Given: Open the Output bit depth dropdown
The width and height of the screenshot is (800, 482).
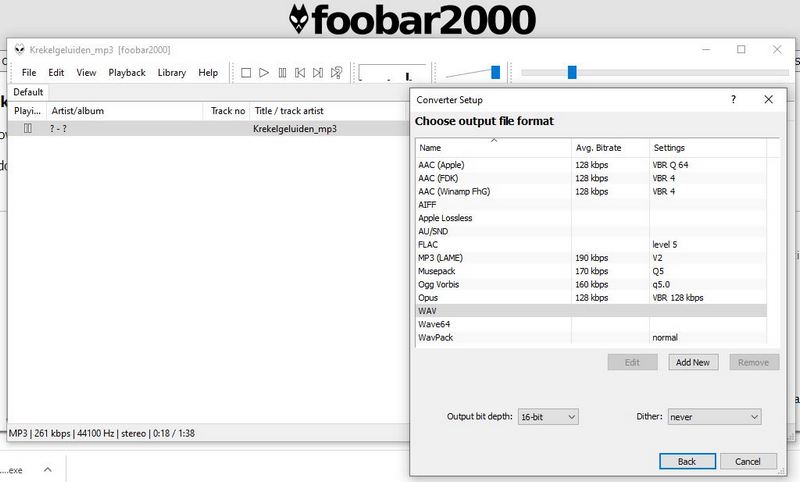Looking at the screenshot, I should click(x=548, y=417).
